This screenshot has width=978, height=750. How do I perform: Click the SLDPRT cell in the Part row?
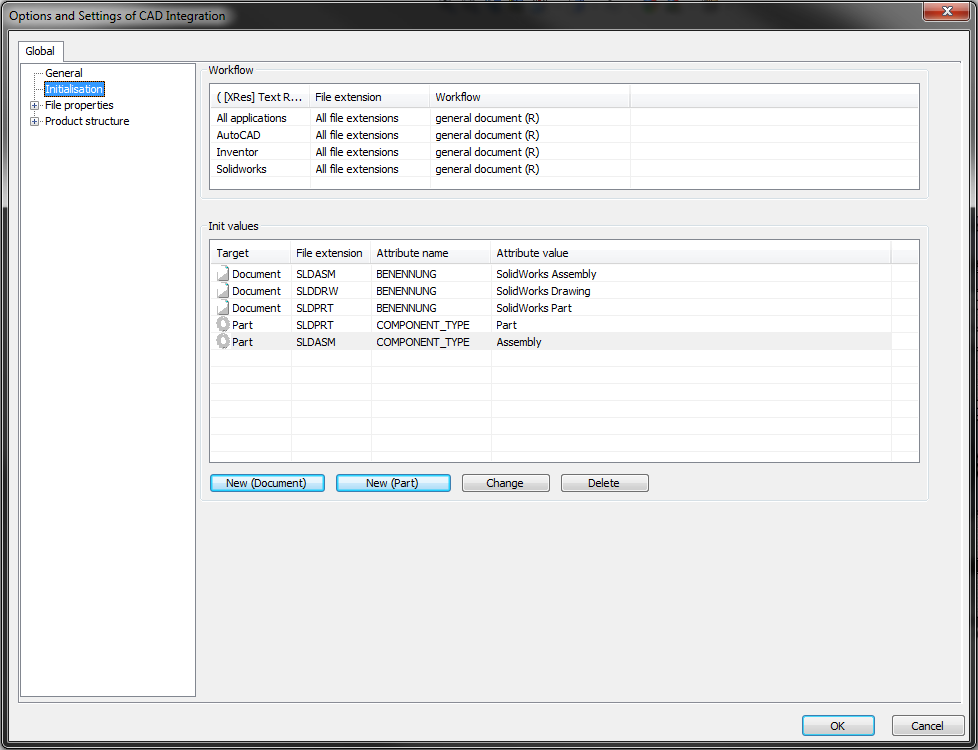pyautogui.click(x=314, y=325)
